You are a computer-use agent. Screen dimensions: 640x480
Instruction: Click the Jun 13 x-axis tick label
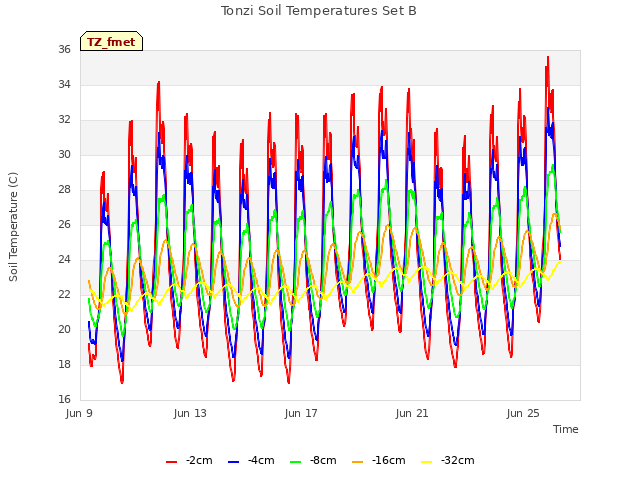click(x=190, y=413)
